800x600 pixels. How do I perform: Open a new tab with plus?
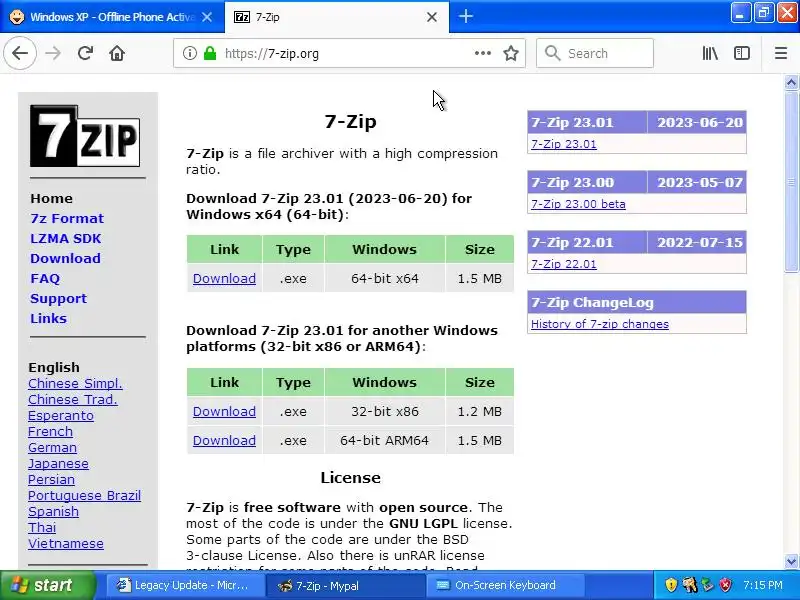click(x=466, y=17)
